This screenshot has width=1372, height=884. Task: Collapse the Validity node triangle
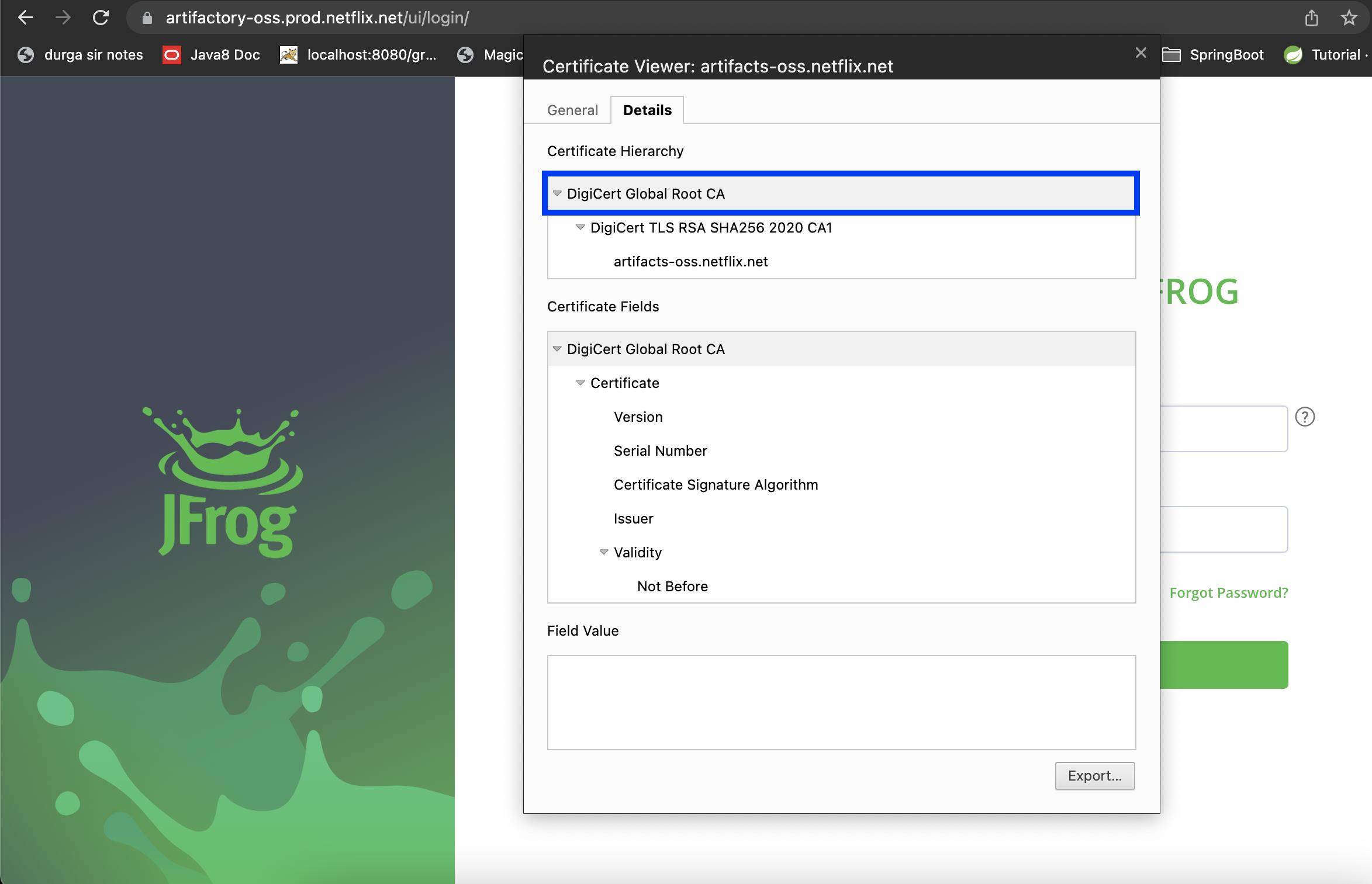[604, 552]
